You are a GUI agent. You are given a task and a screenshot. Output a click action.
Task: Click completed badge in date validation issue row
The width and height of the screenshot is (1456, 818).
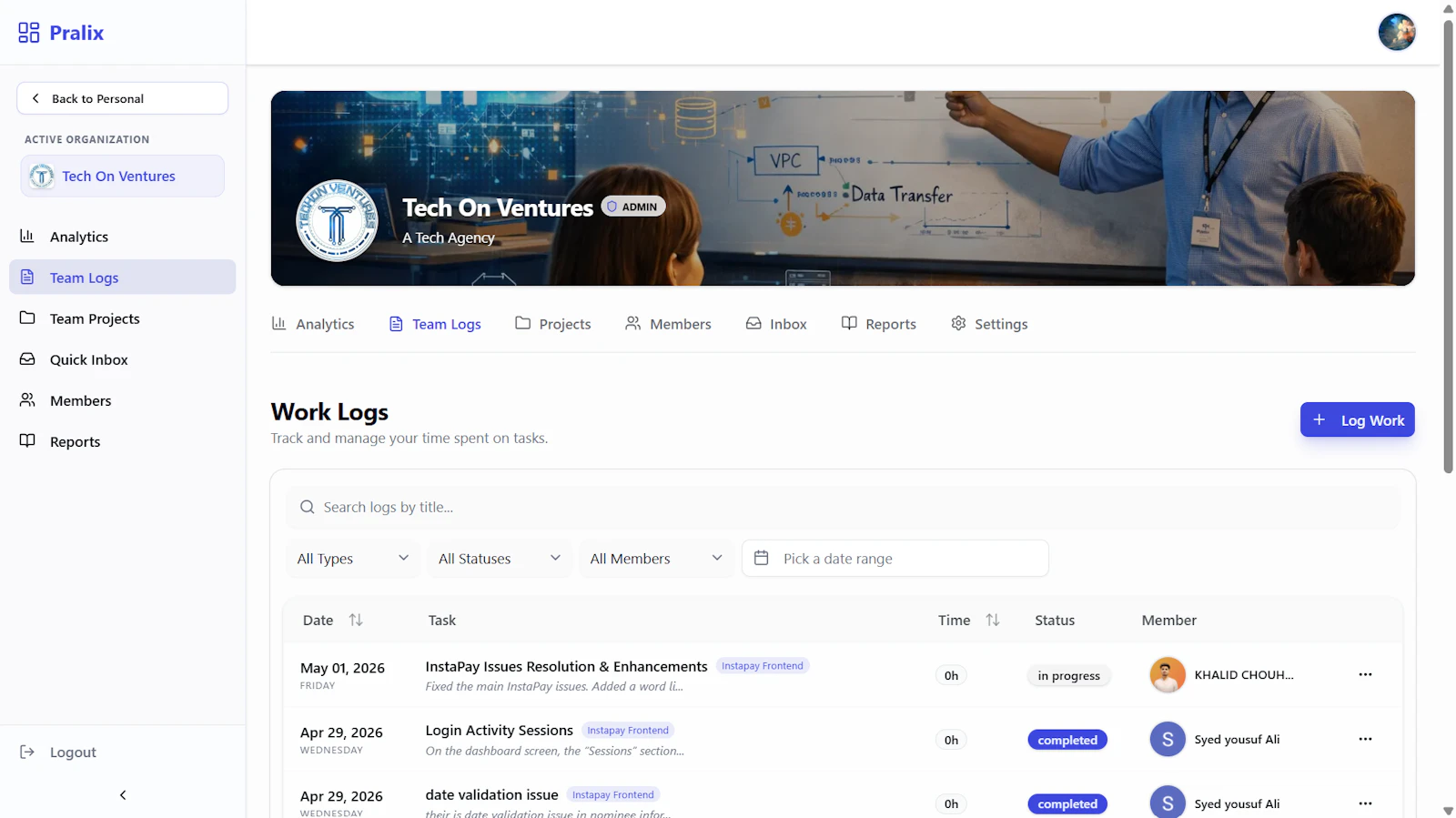click(1067, 804)
